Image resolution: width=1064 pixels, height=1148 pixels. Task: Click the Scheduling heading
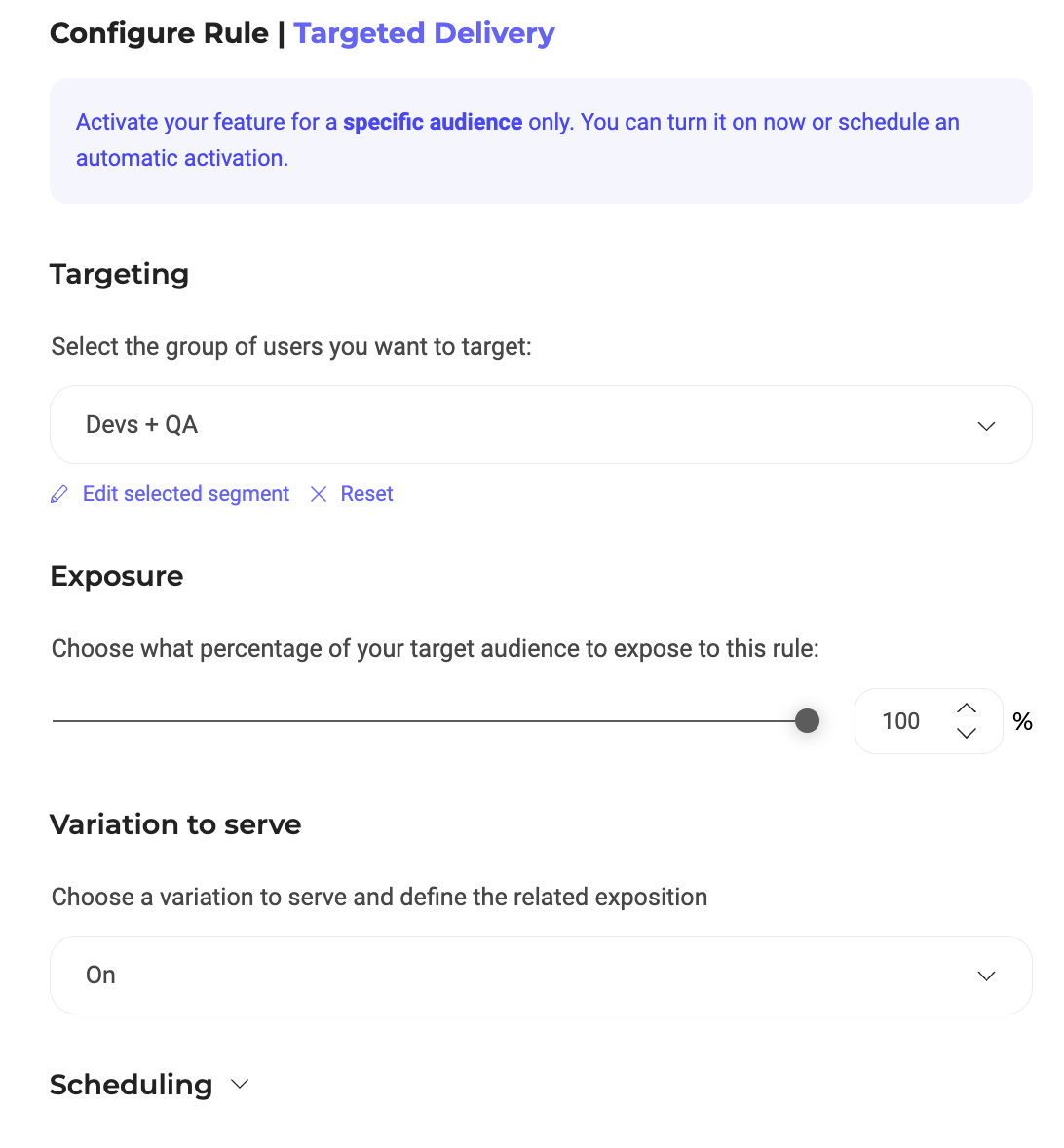[x=131, y=1085]
